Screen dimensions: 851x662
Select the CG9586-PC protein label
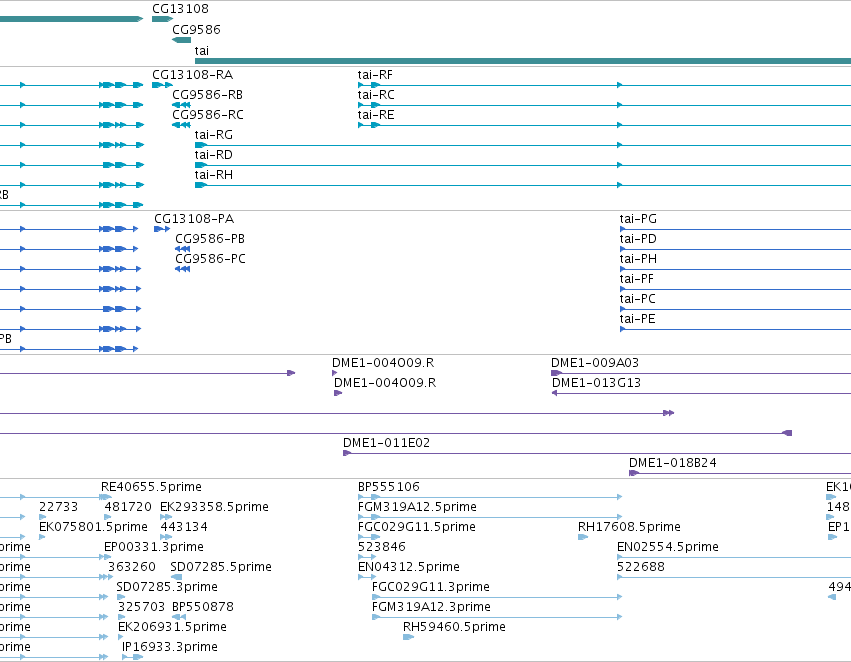pyautogui.click(x=210, y=259)
